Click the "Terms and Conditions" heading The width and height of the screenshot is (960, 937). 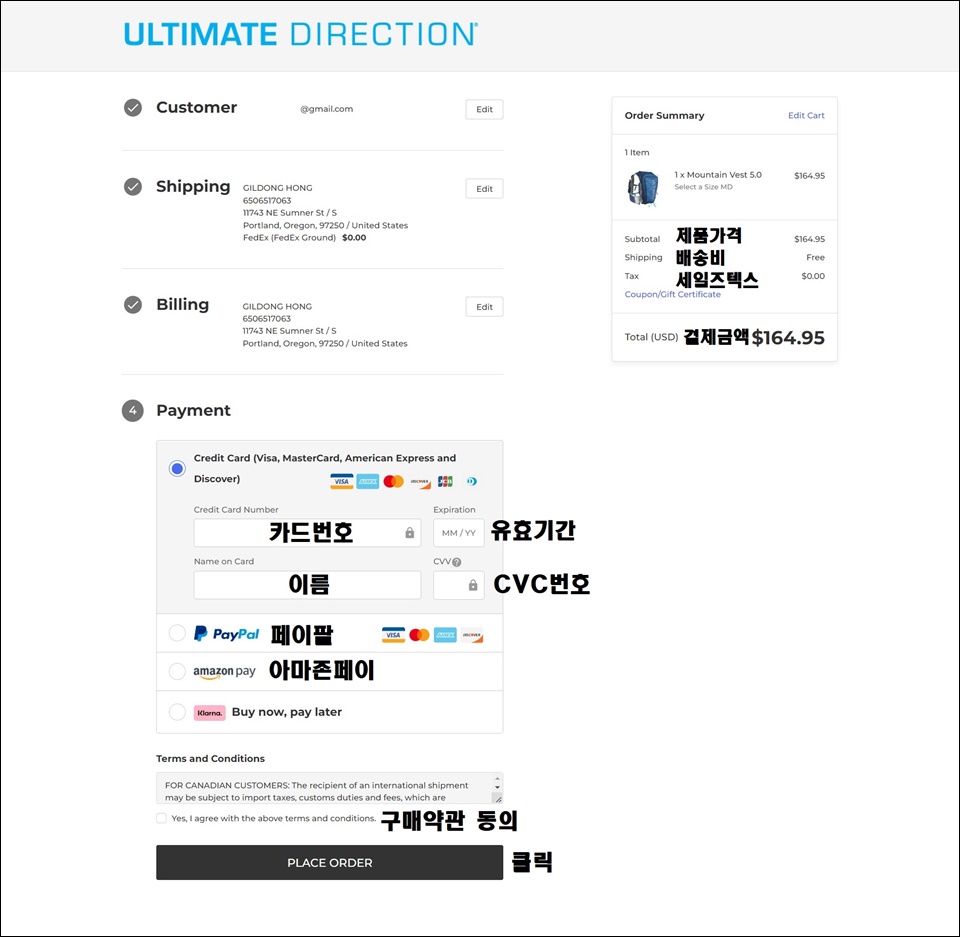(x=211, y=758)
